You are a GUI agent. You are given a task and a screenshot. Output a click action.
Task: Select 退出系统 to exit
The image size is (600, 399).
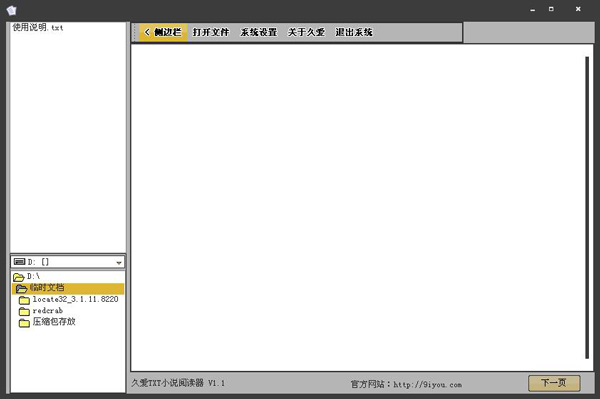(x=354, y=32)
